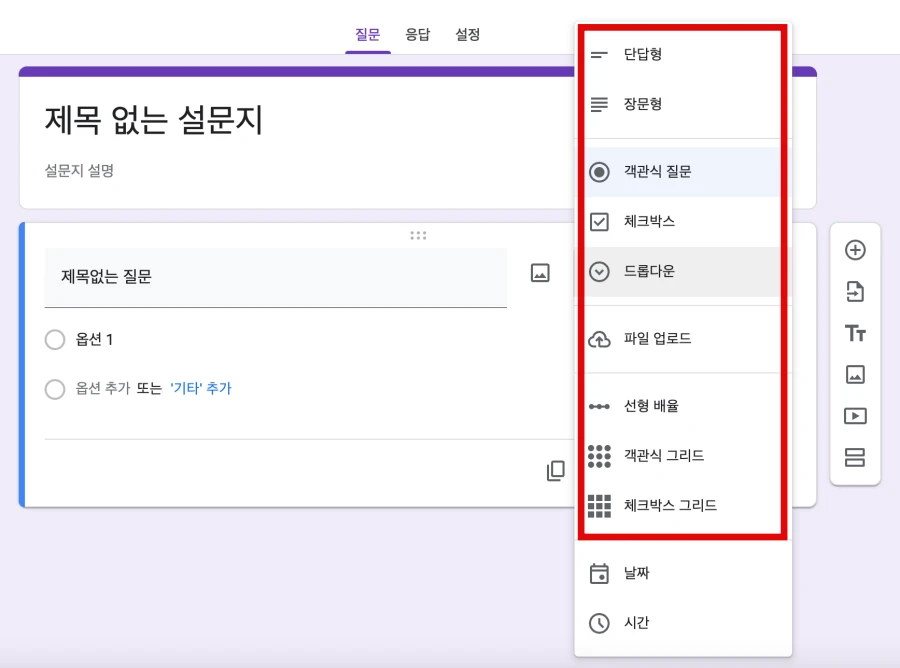This screenshot has width=900, height=668.
Task: Click the 옵션 추가 radio circle
Action: tap(55, 389)
